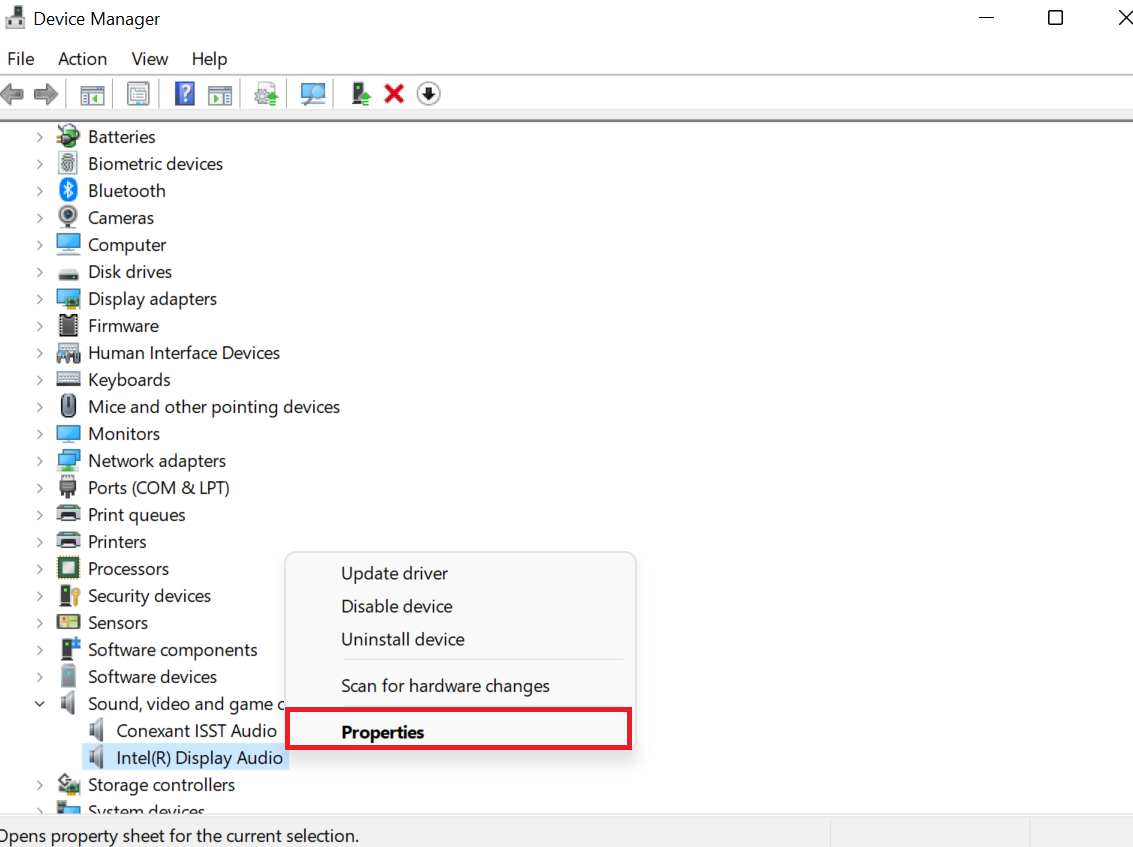
Task: Expand the Batteries category
Action: [x=39, y=137]
